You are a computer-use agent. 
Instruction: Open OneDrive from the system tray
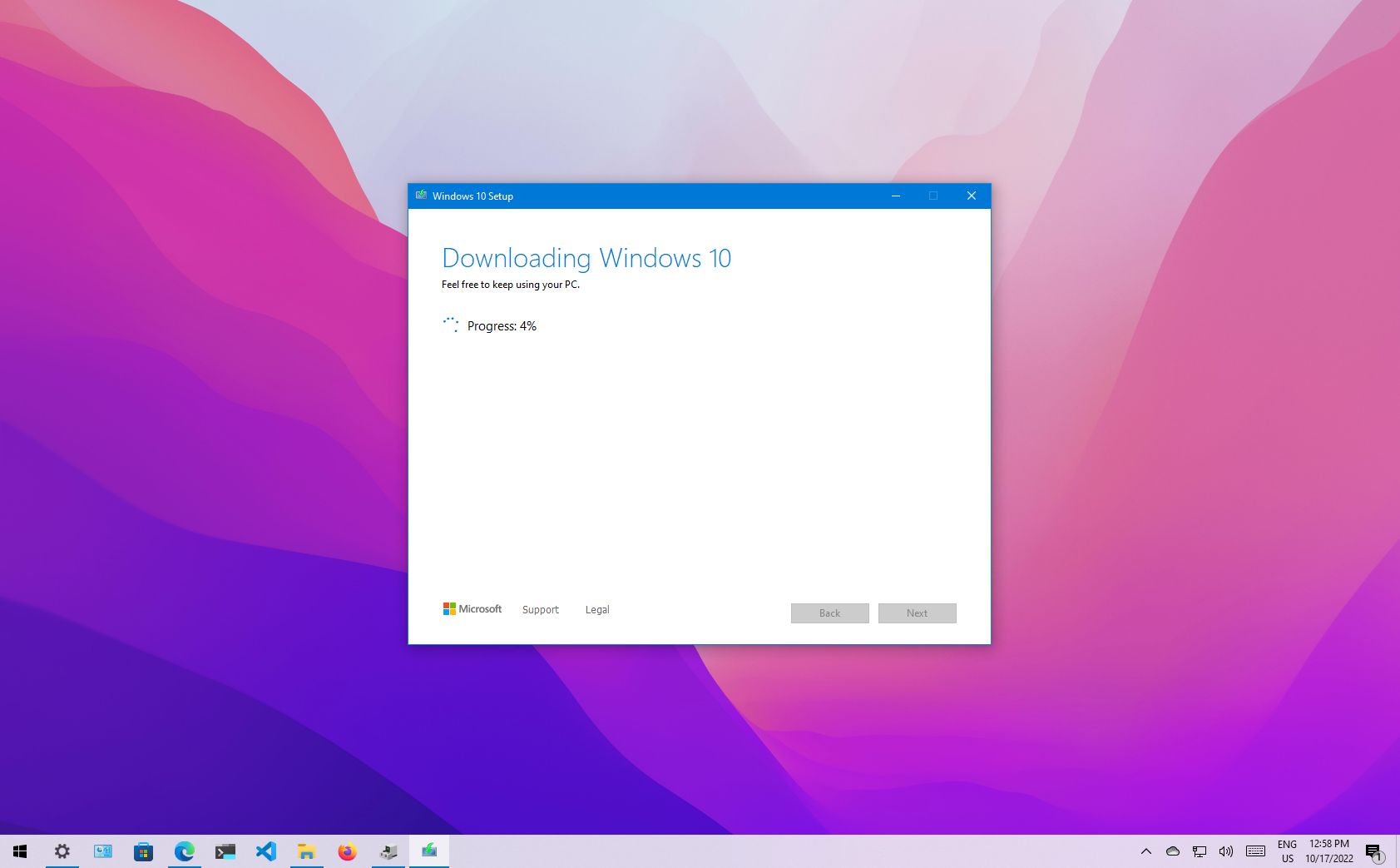coord(1172,851)
